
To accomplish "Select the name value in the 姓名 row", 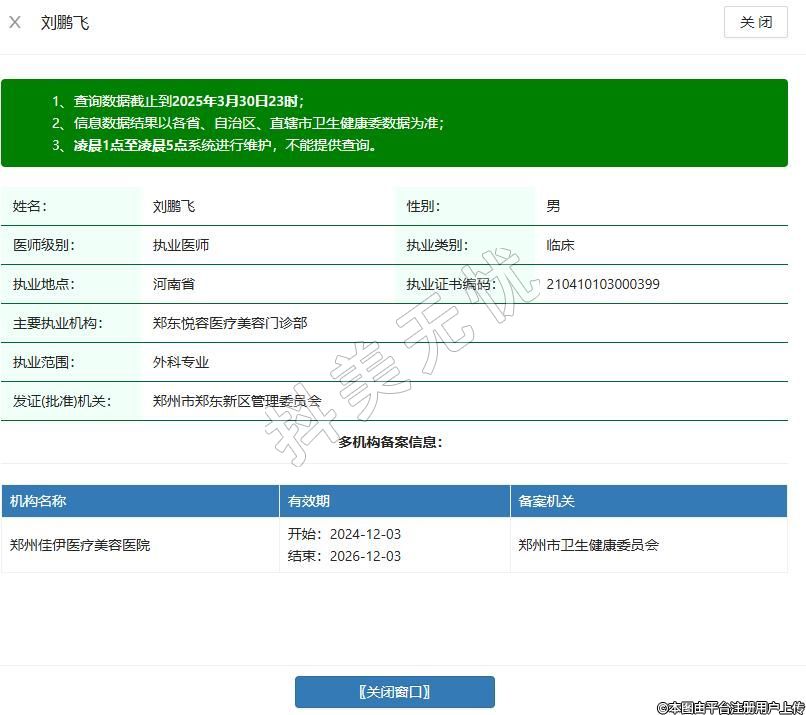I will pos(174,206).
